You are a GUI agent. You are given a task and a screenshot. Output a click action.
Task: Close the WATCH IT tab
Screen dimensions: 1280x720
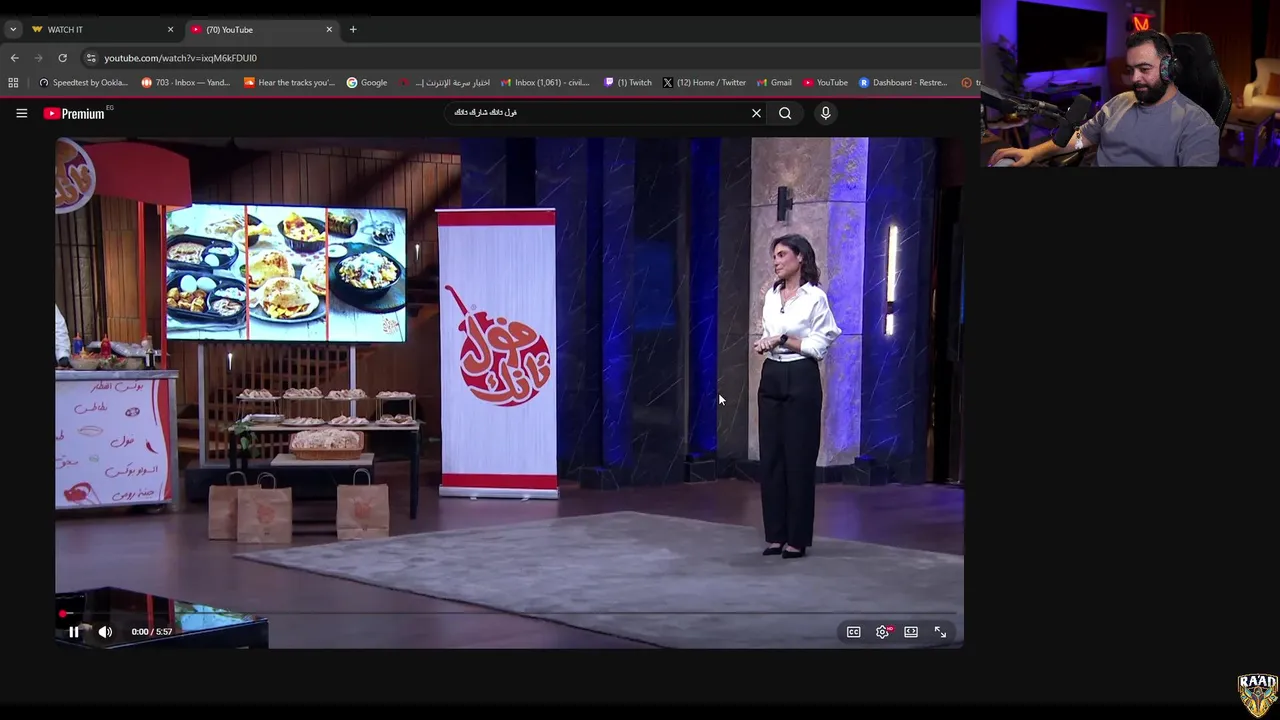[170, 29]
